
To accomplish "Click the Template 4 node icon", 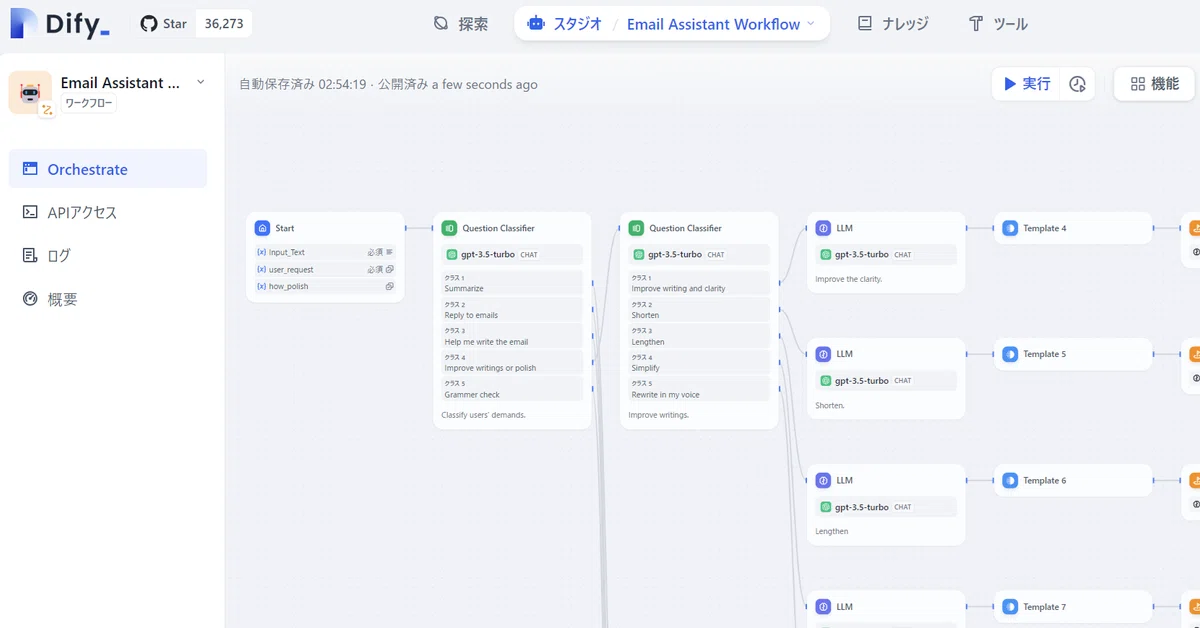I will pyautogui.click(x=1010, y=228).
